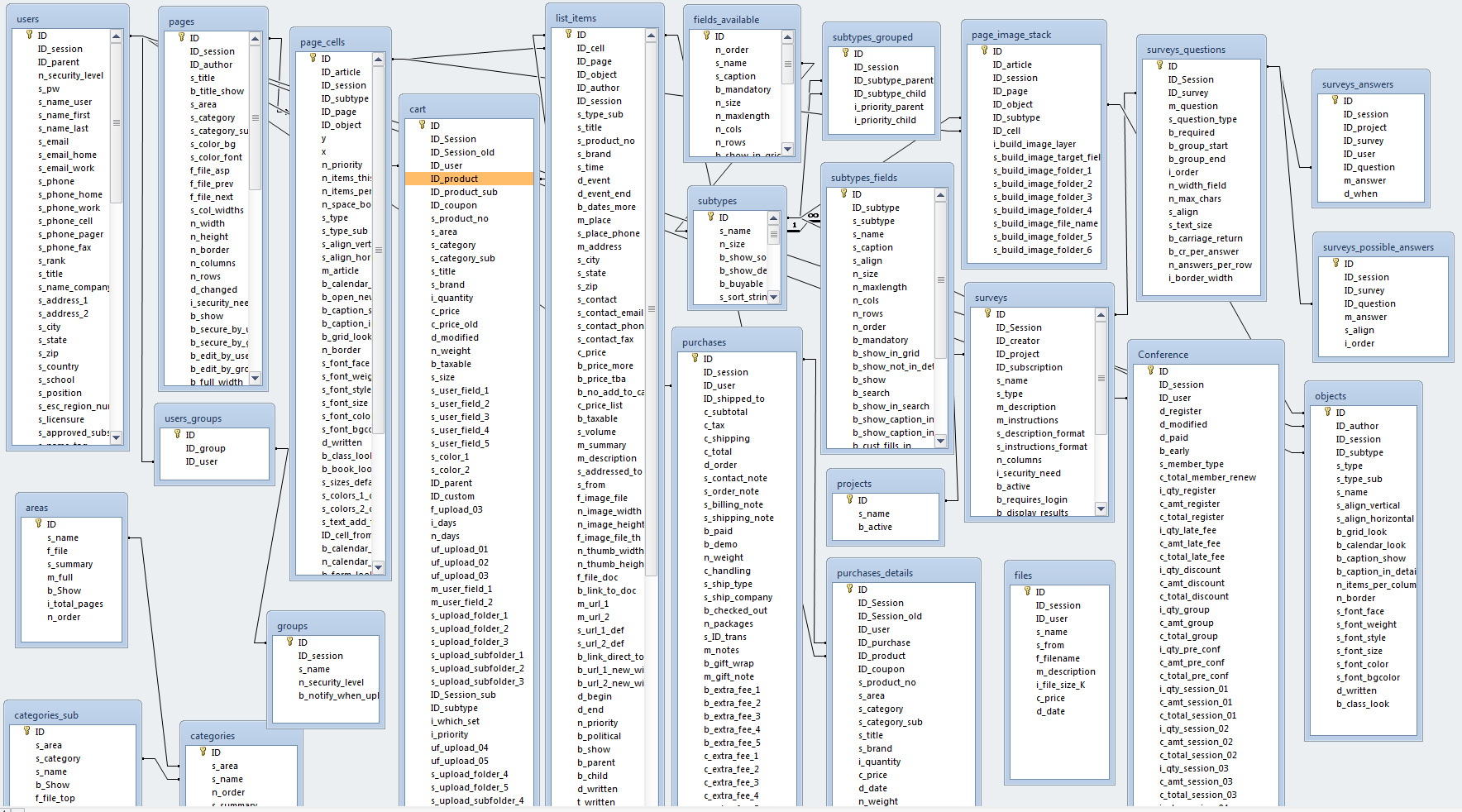Click up arrow of list_items table scrollbar
Viewport: 1462px width, 812px height.
[x=651, y=36]
